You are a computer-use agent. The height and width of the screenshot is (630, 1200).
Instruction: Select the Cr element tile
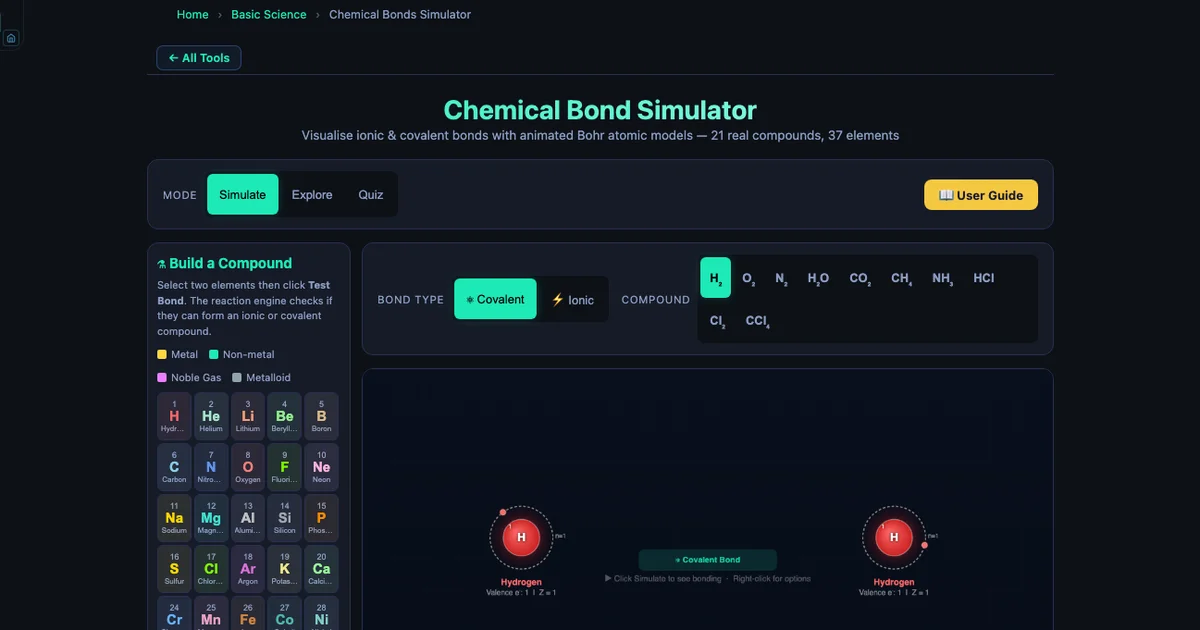point(174,614)
